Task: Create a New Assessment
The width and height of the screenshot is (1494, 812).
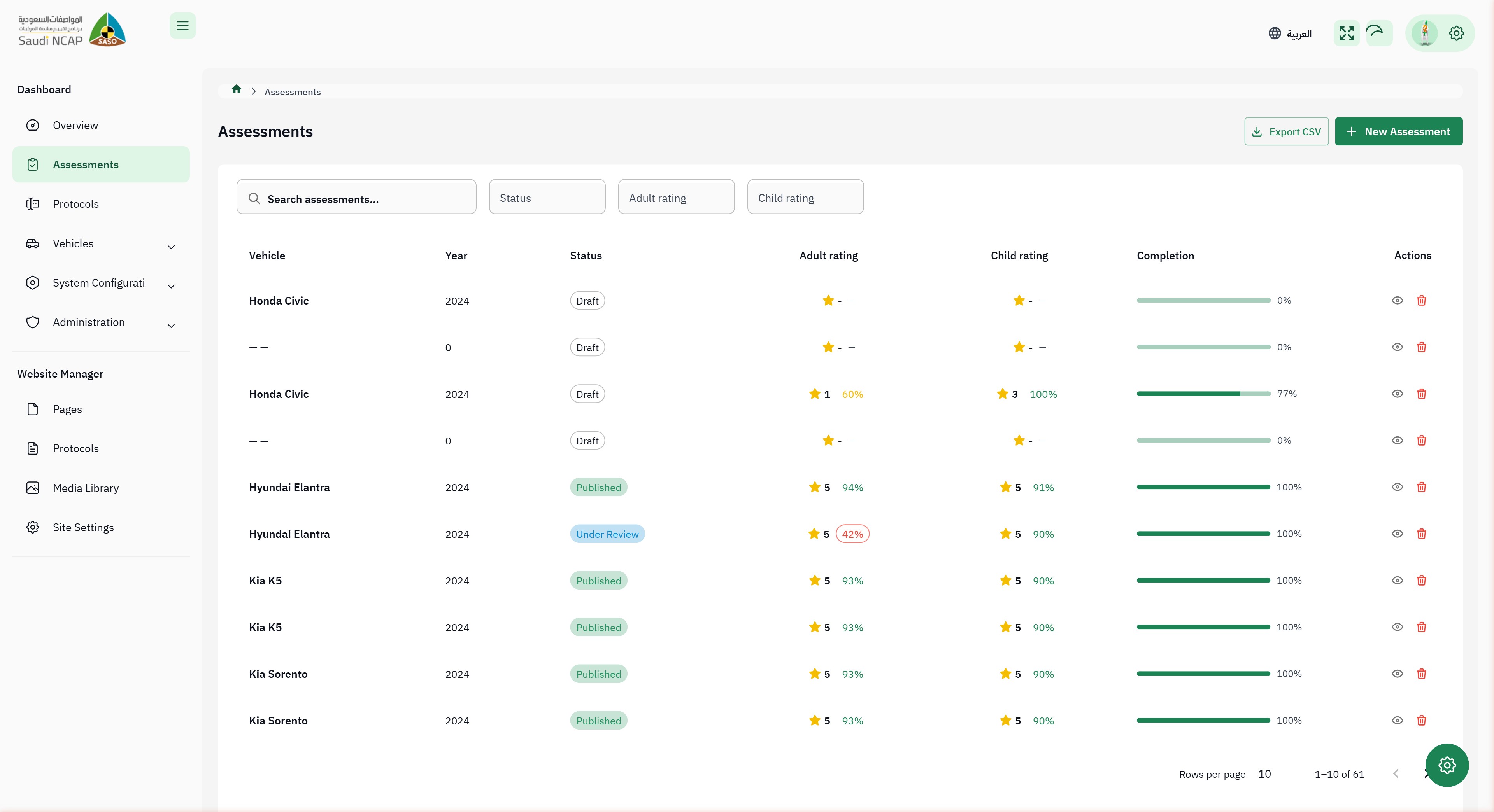Action: click(1399, 131)
